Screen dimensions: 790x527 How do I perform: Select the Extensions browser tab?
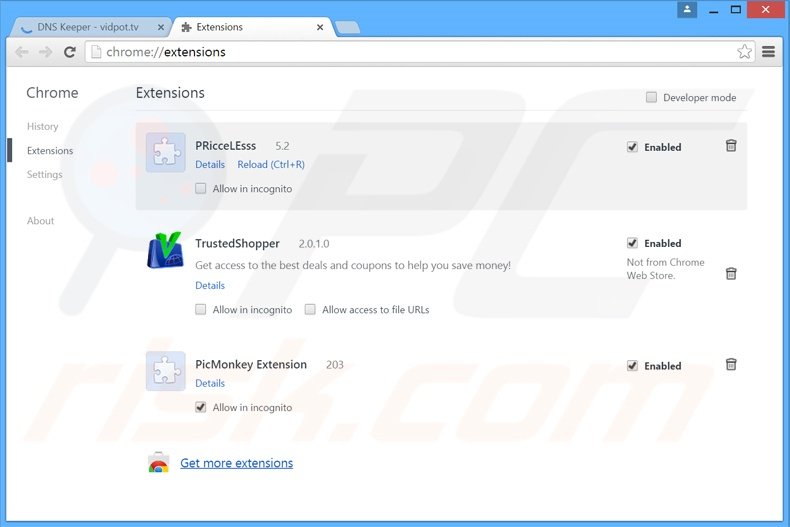(x=252, y=27)
